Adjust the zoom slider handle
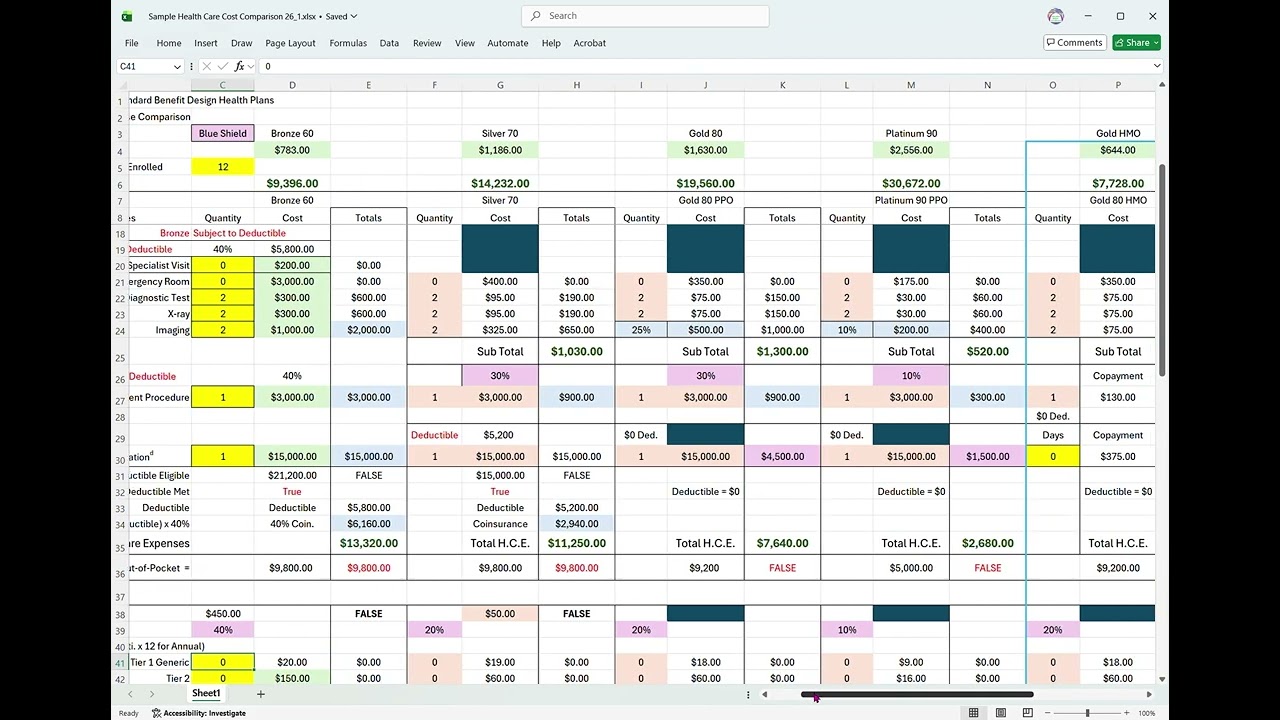 1087,713
